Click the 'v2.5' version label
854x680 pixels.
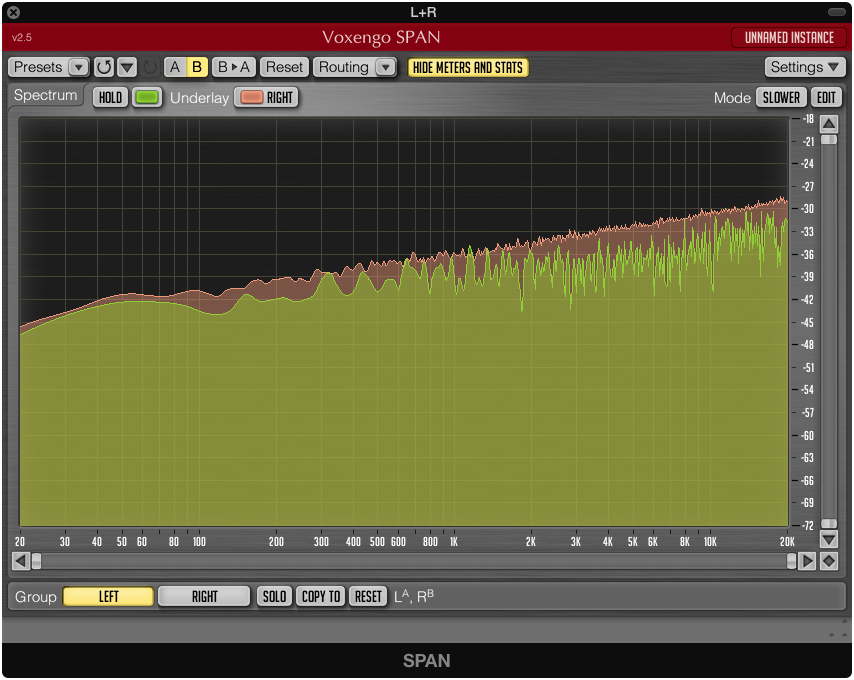(x=22, y=38)
